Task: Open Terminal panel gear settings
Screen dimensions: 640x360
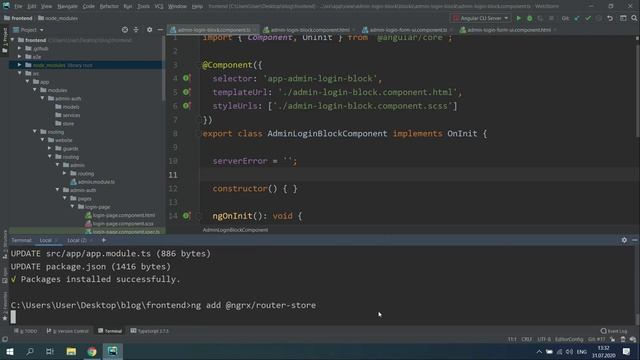Action: tap(624, 240)
